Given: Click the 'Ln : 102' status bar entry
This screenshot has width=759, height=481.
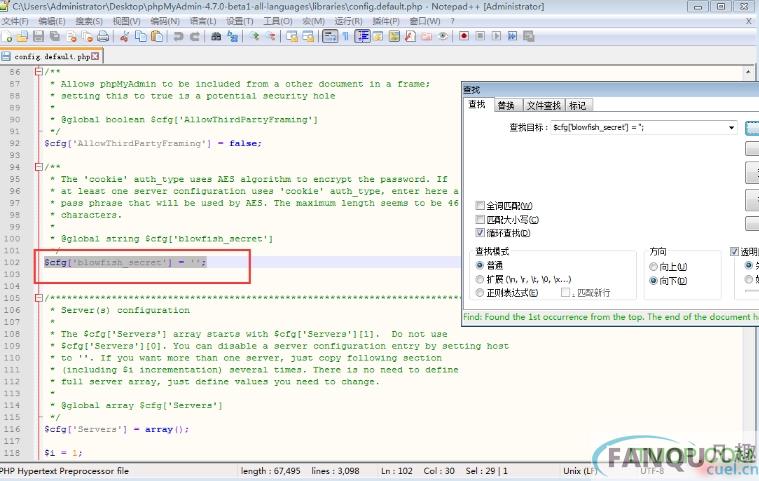Looking at the screenshot, I should [x=396, y=470].
